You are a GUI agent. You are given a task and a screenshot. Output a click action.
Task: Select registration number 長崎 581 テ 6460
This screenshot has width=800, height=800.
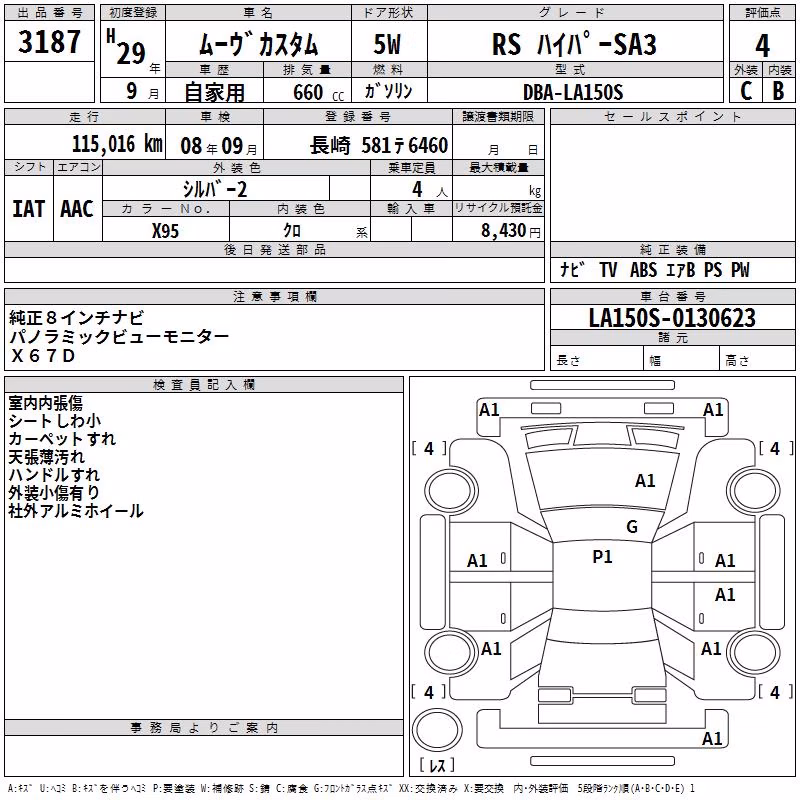(x=379, y=145)
